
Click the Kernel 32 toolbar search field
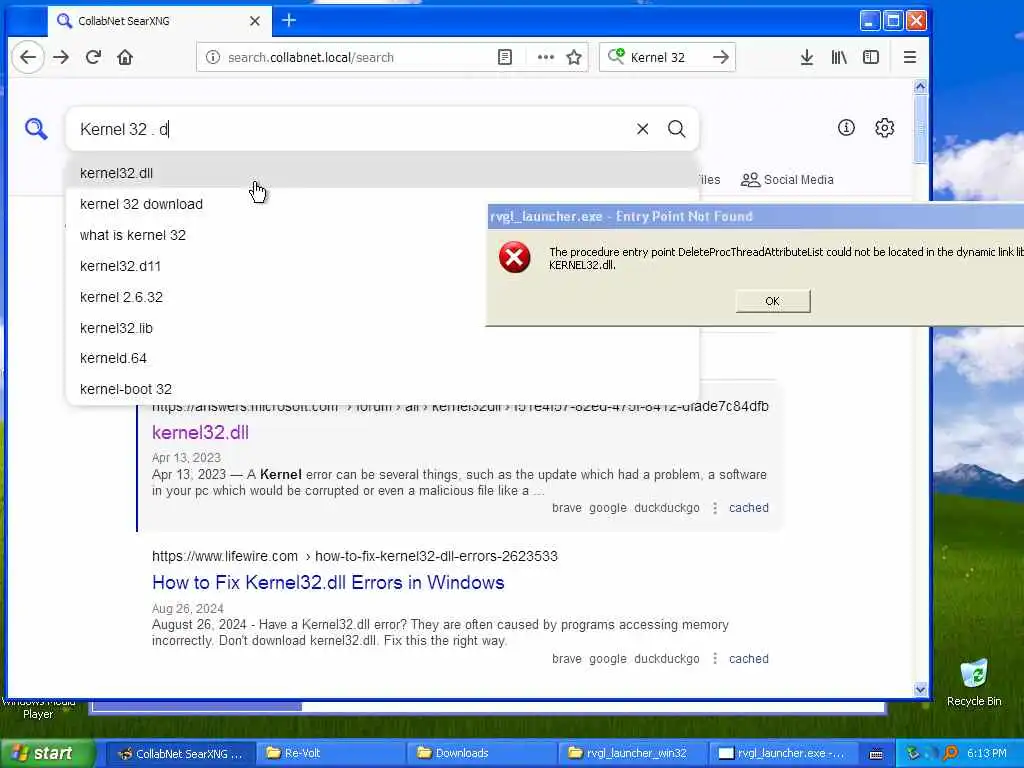[666, 57]
